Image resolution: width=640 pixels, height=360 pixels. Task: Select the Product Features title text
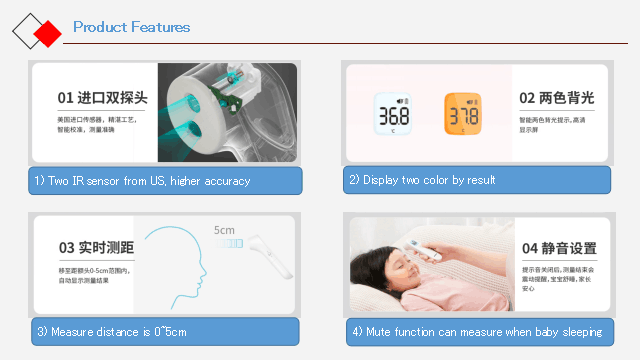131,27
